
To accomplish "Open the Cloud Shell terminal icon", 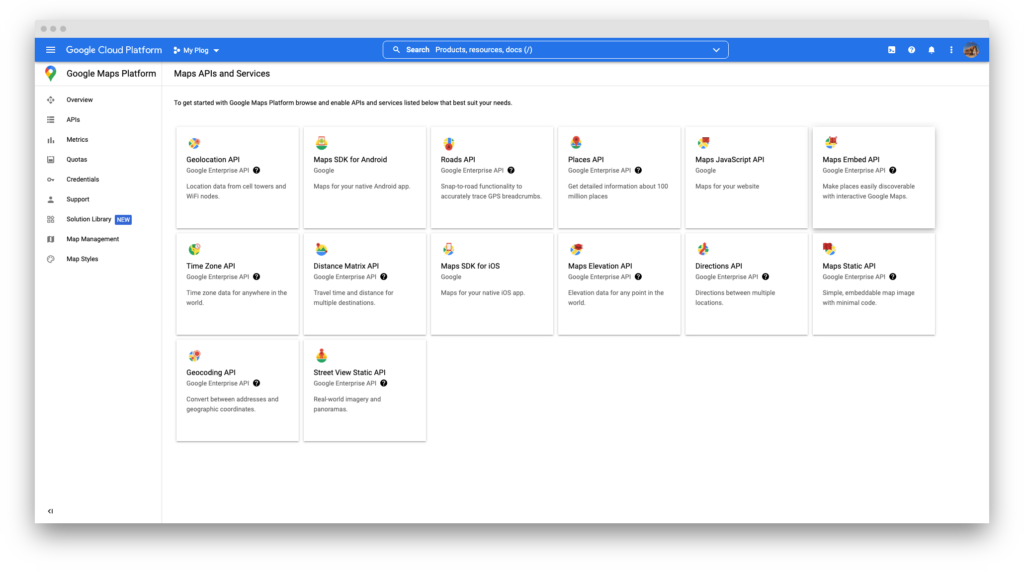I will coord(891,50).
